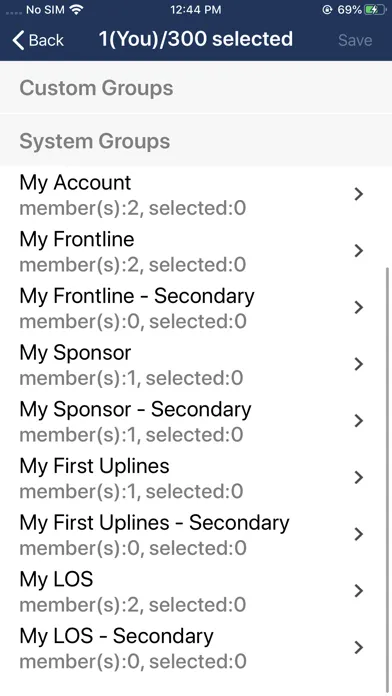Viewport: 392px width, 696px height.
Task: Tap the battery charging icon
Action: (x=375, y=10)
